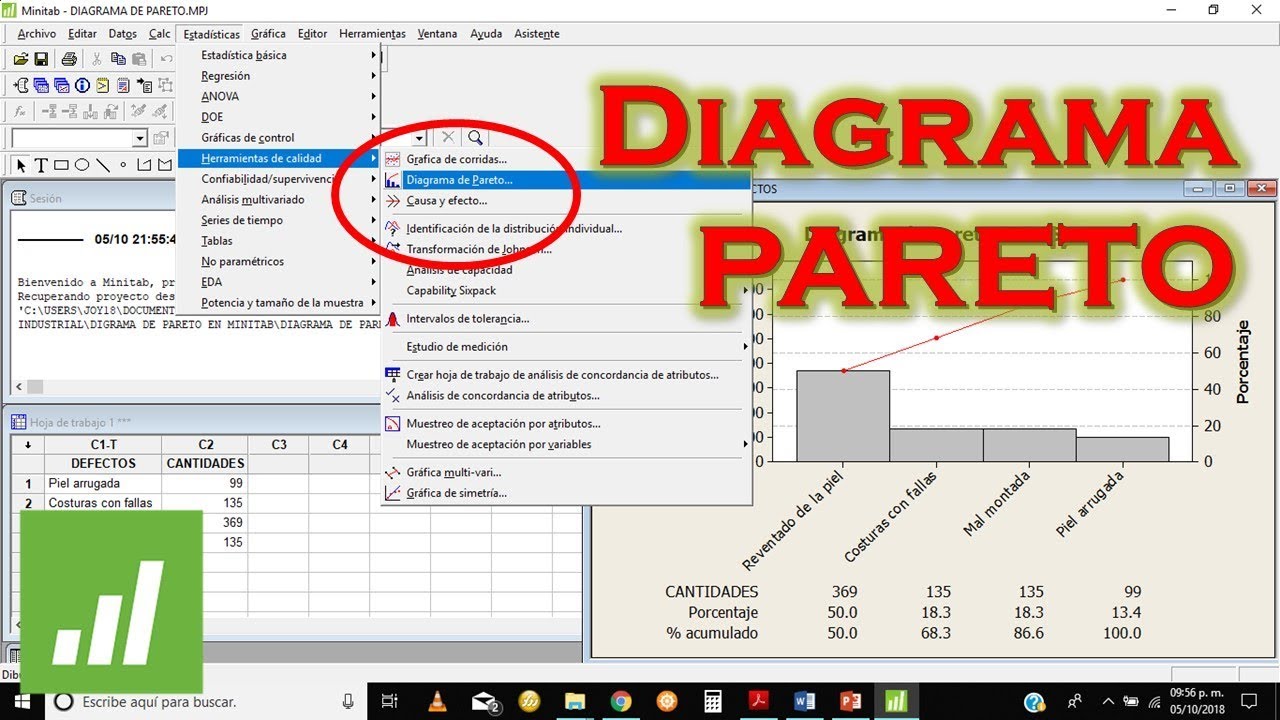Click the fx assign formula icon
This screenshot has width=1280, height=720.
pyautogui.click(x=20, y=111)
